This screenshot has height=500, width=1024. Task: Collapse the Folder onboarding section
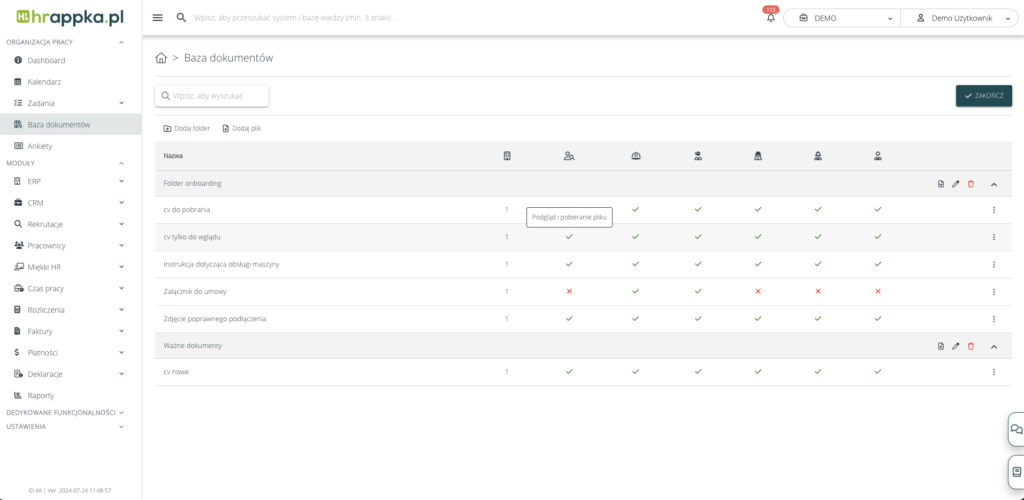993,184
